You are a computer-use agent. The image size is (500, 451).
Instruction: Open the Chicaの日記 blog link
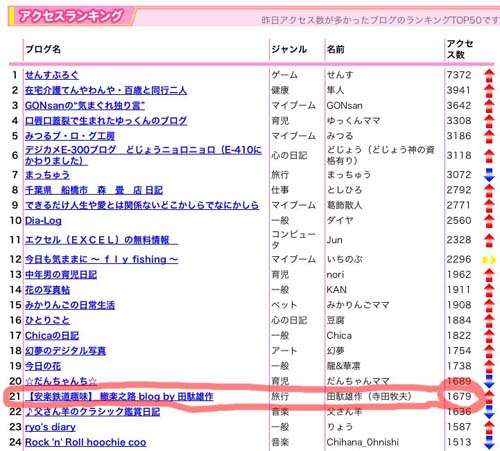(52, 335)
